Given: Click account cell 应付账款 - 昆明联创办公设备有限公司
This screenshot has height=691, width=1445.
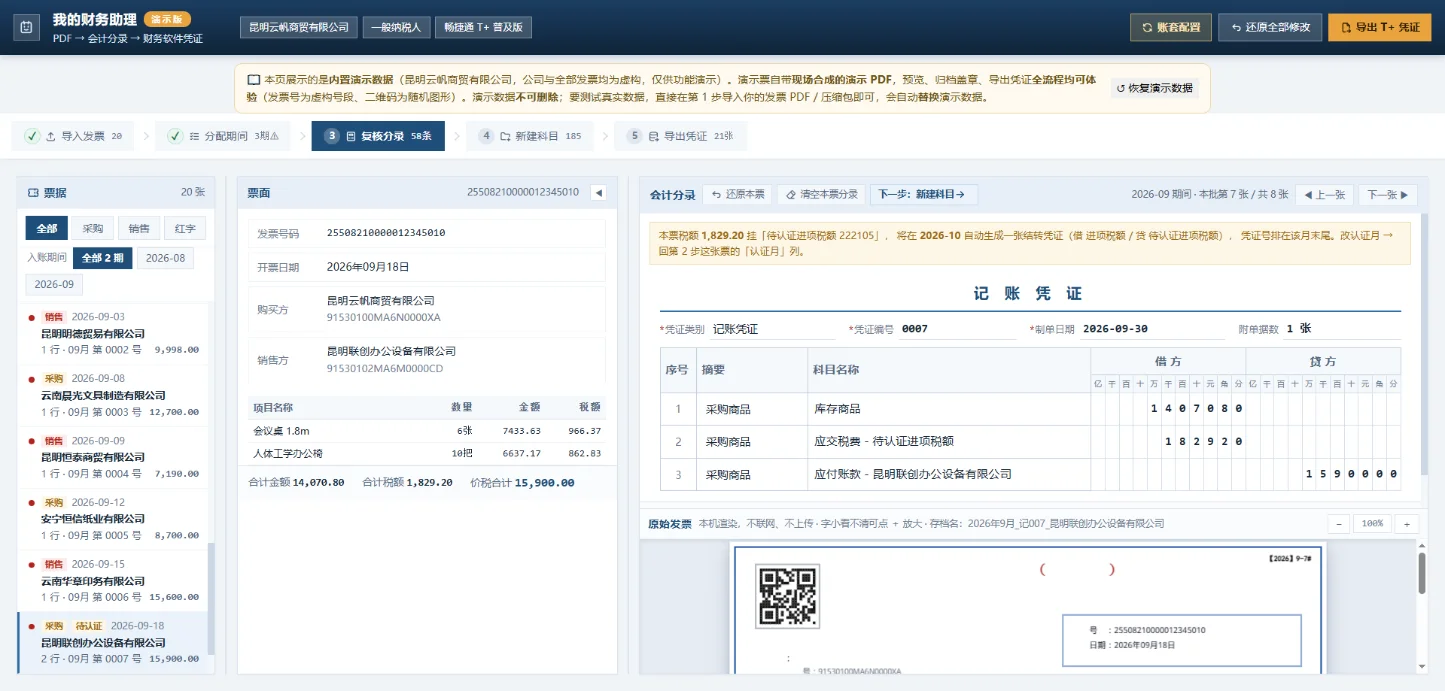Looking at the screenshot, I should click(x=948, y=474).
